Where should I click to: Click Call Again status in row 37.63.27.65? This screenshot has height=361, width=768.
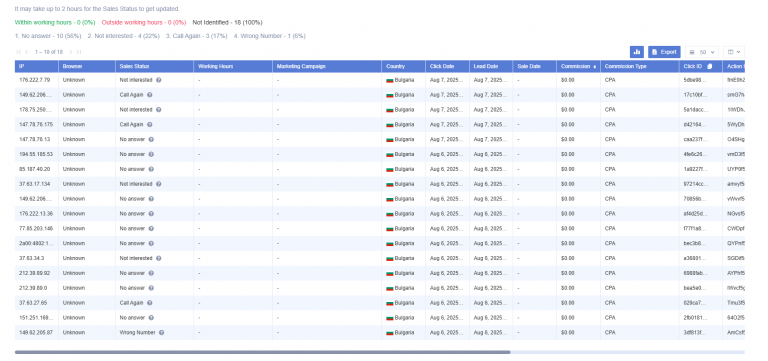pos(131,303)
